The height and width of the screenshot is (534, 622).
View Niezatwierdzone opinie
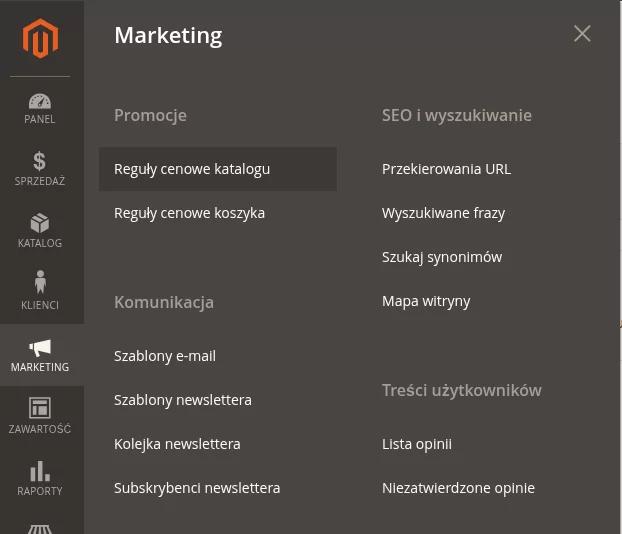coord(458,488)
